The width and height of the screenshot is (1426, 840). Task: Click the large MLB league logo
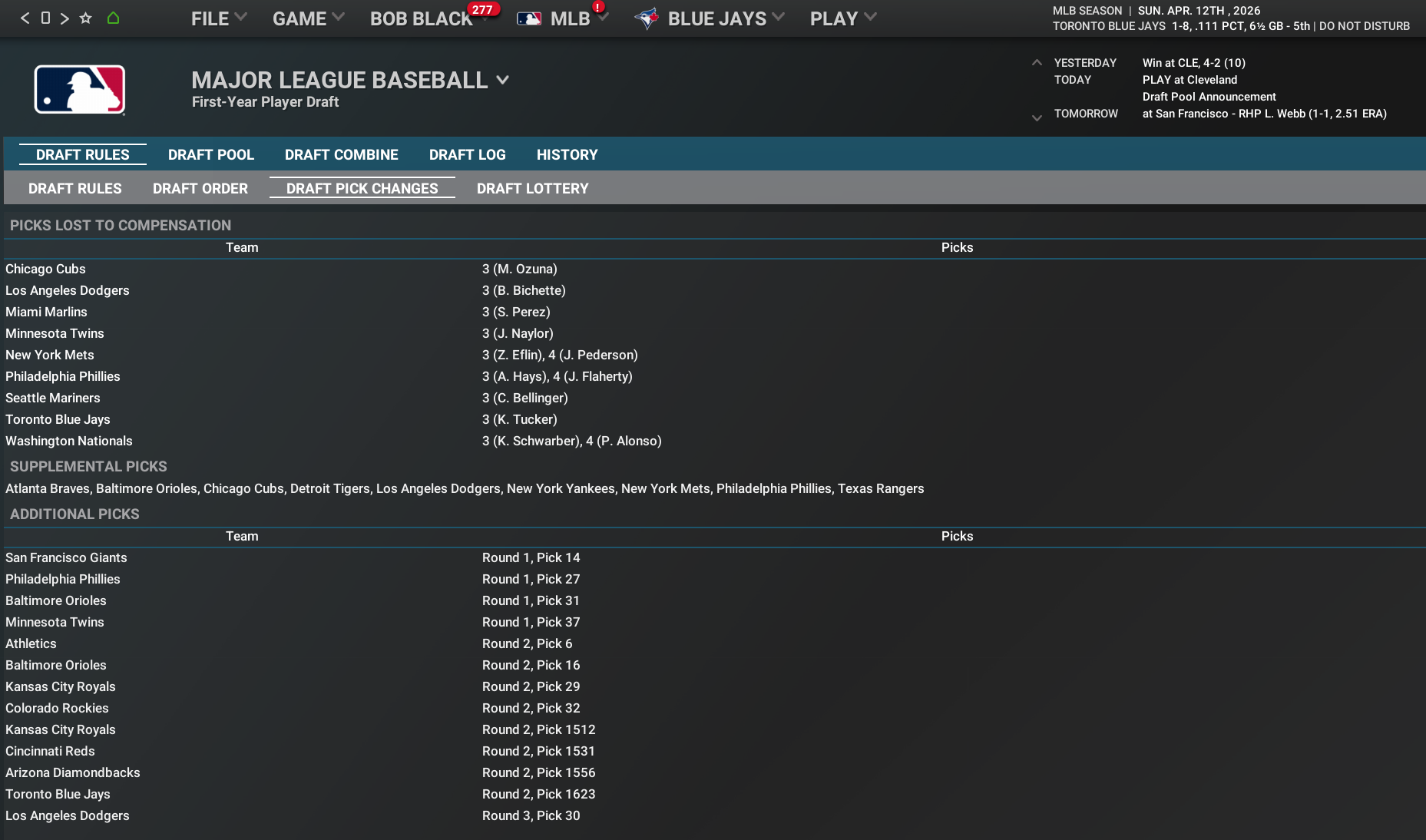coord(80,89)
